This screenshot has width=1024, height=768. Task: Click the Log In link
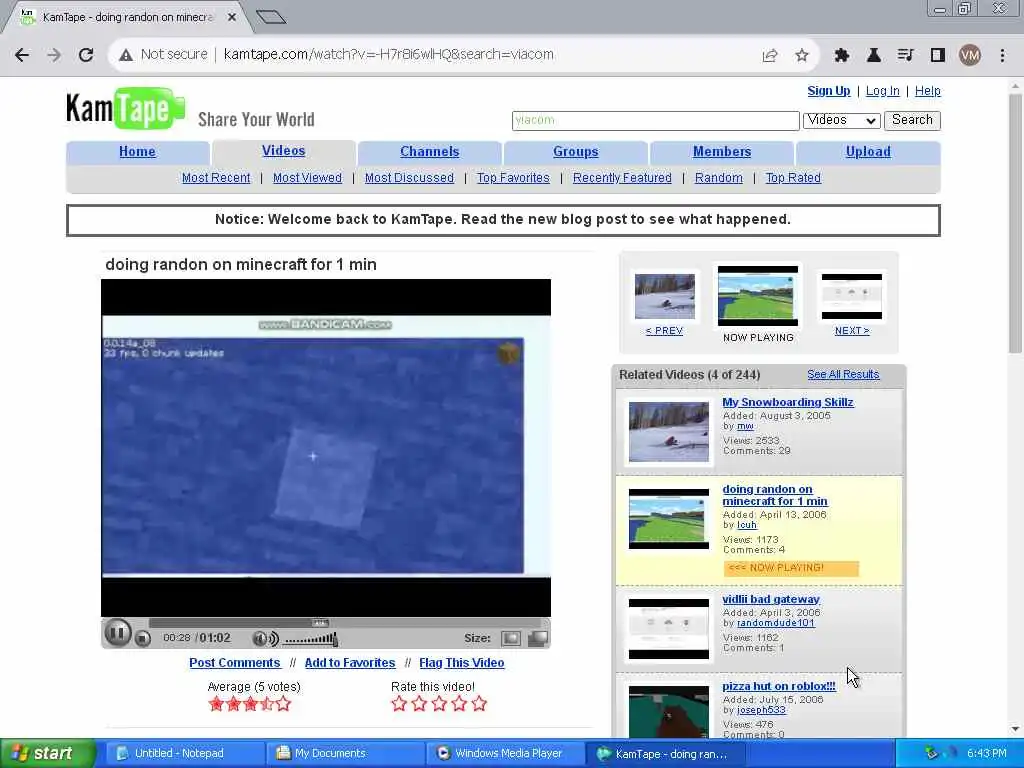pyautogui.click(x=882, y=91)
